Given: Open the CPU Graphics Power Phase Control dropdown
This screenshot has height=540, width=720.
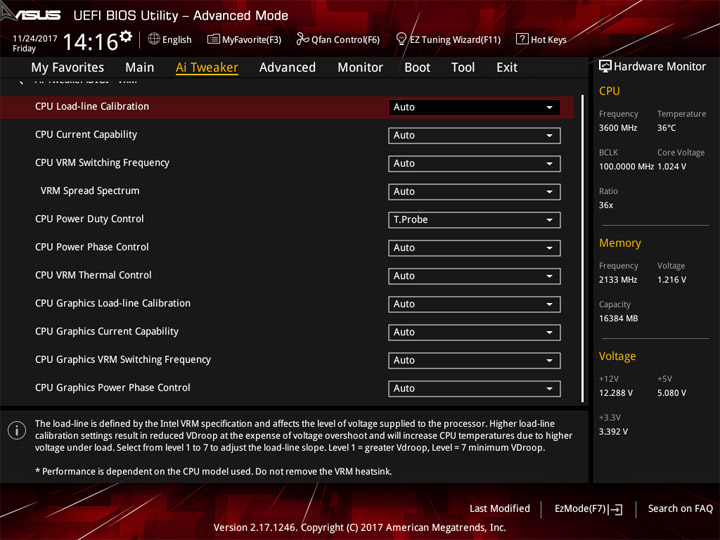Looking at the screenshot, I should click(474, 388).
